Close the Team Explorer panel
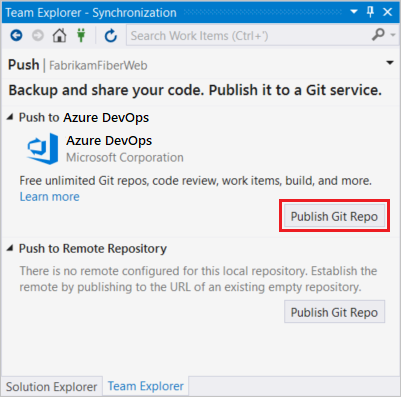 tap(388, 12)
